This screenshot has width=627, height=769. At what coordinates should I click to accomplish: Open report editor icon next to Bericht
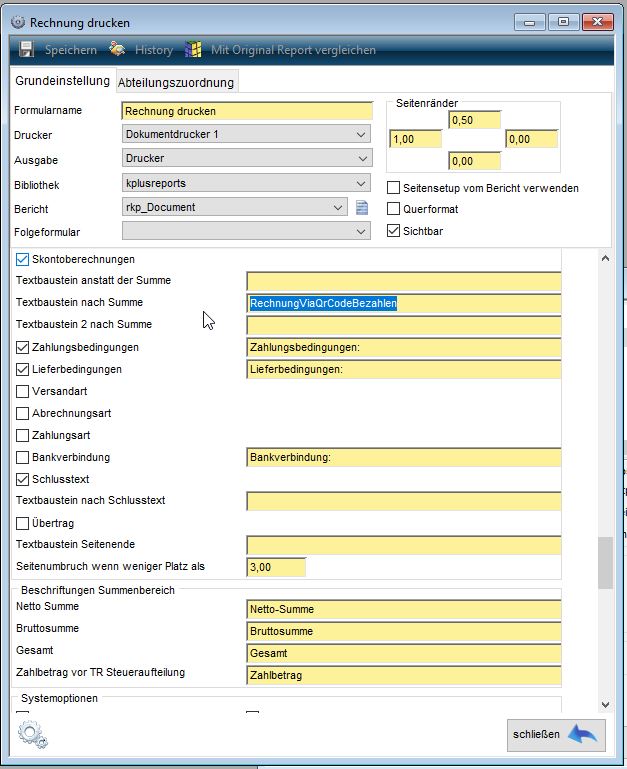(363, 209)
